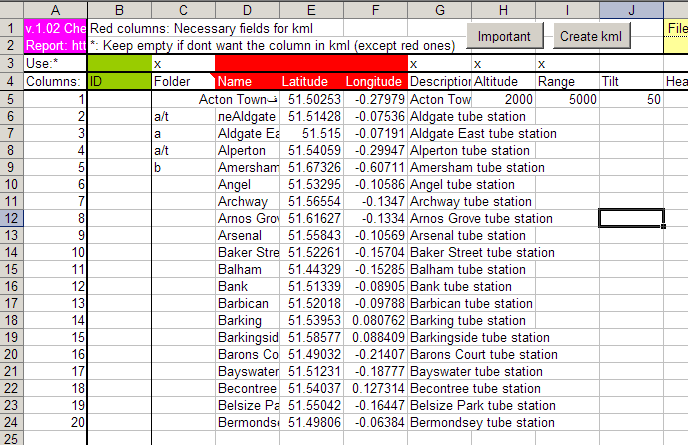Click the green ID header cell
Screen dimensions: 688x445
[119, 82]
